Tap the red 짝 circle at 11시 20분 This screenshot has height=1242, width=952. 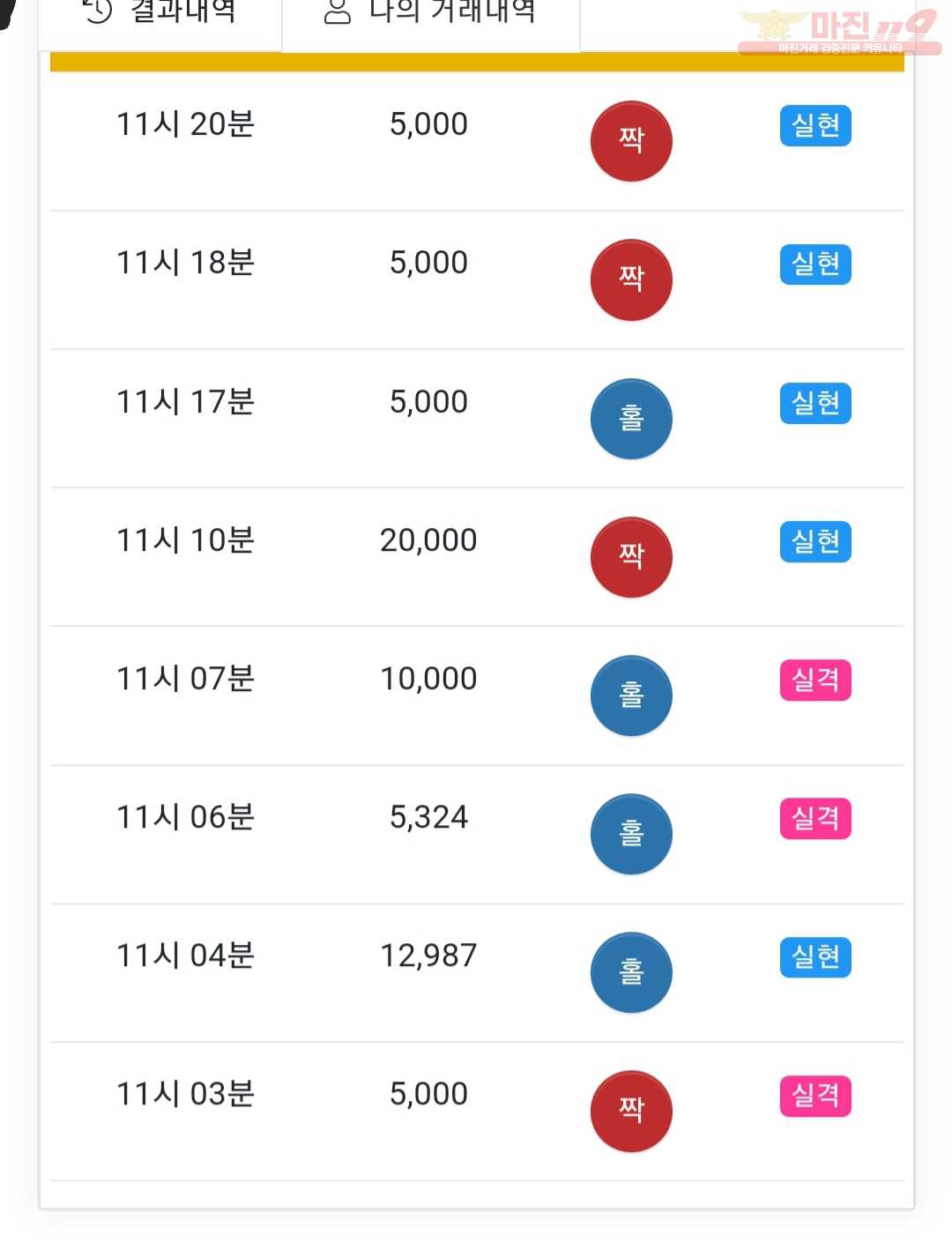pos(631,141)
